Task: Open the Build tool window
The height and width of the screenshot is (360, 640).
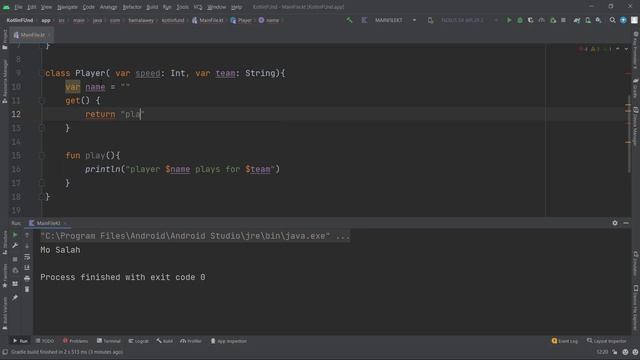Action: pos(164,341)
